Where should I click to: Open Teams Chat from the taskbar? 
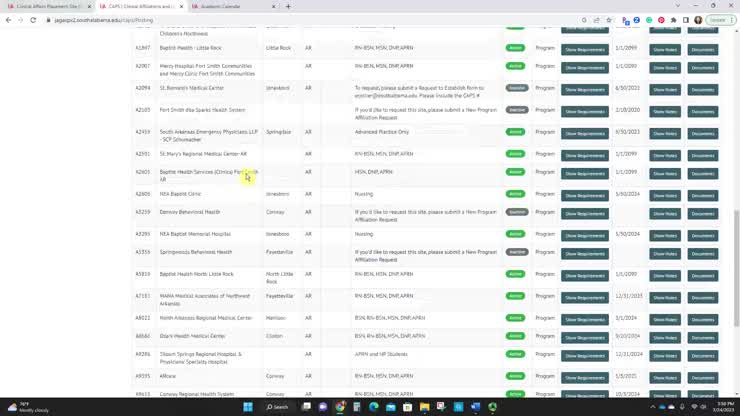pyautogui.click(x=323, y=407)
